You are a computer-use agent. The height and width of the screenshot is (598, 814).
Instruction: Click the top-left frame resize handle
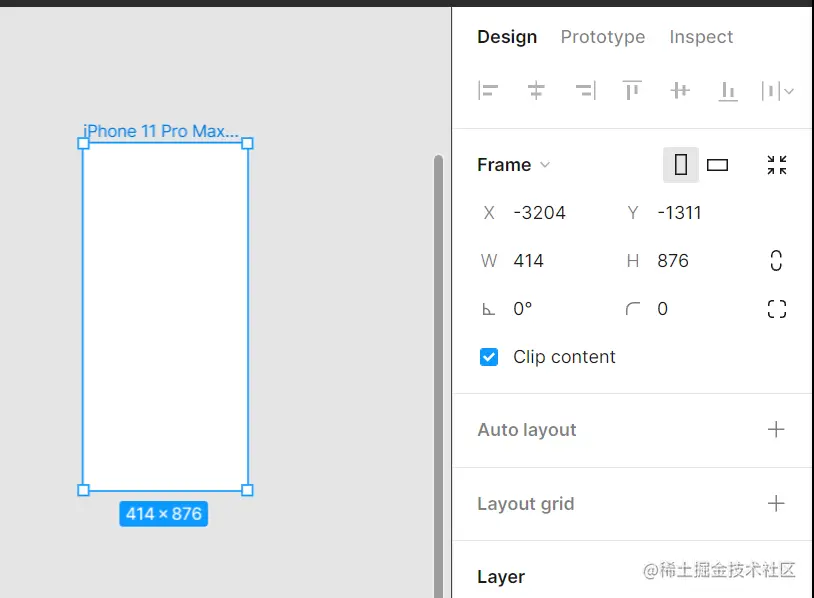click(83, 143)
